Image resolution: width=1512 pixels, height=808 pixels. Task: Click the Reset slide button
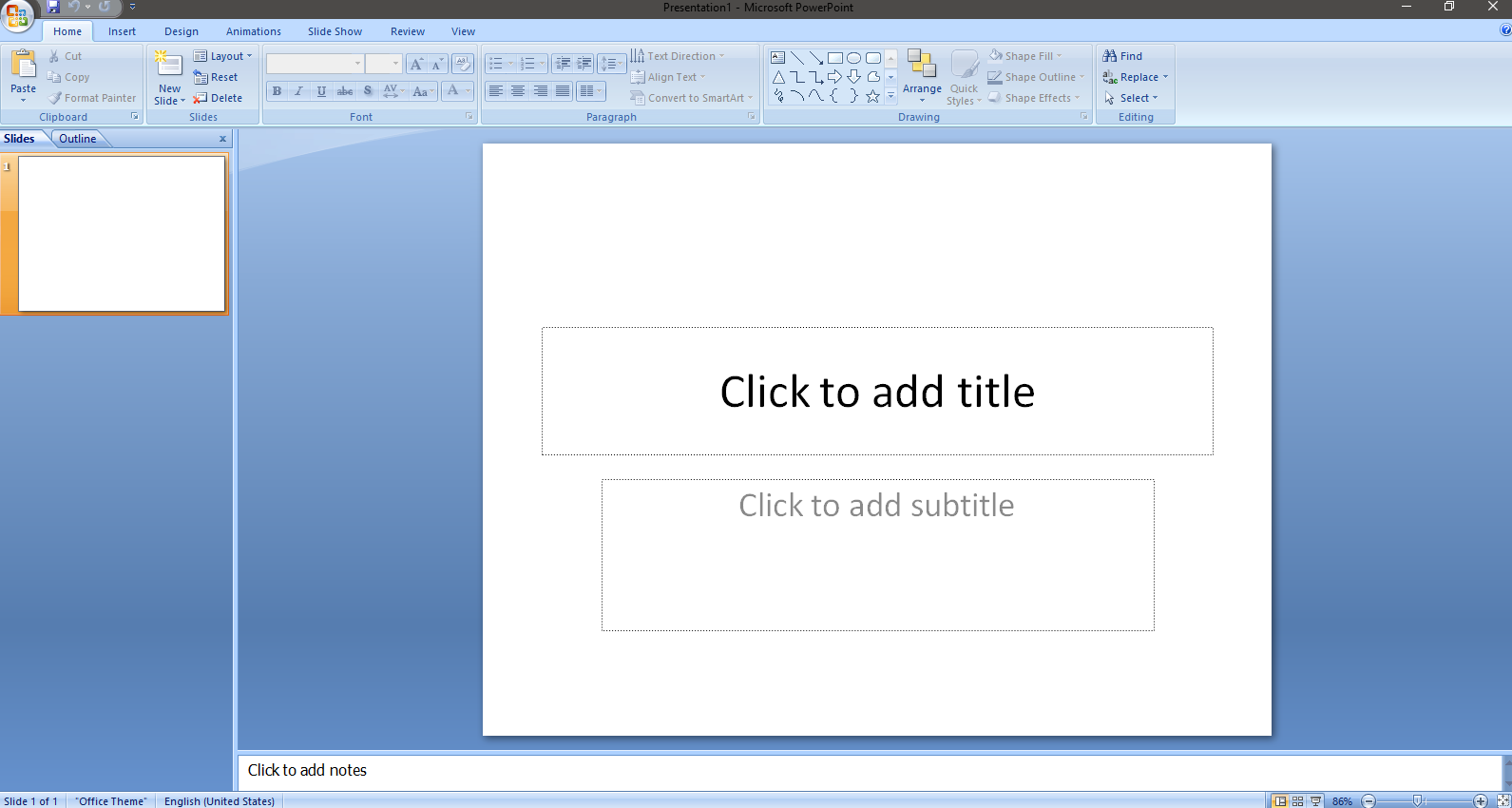tap(216, 77)
